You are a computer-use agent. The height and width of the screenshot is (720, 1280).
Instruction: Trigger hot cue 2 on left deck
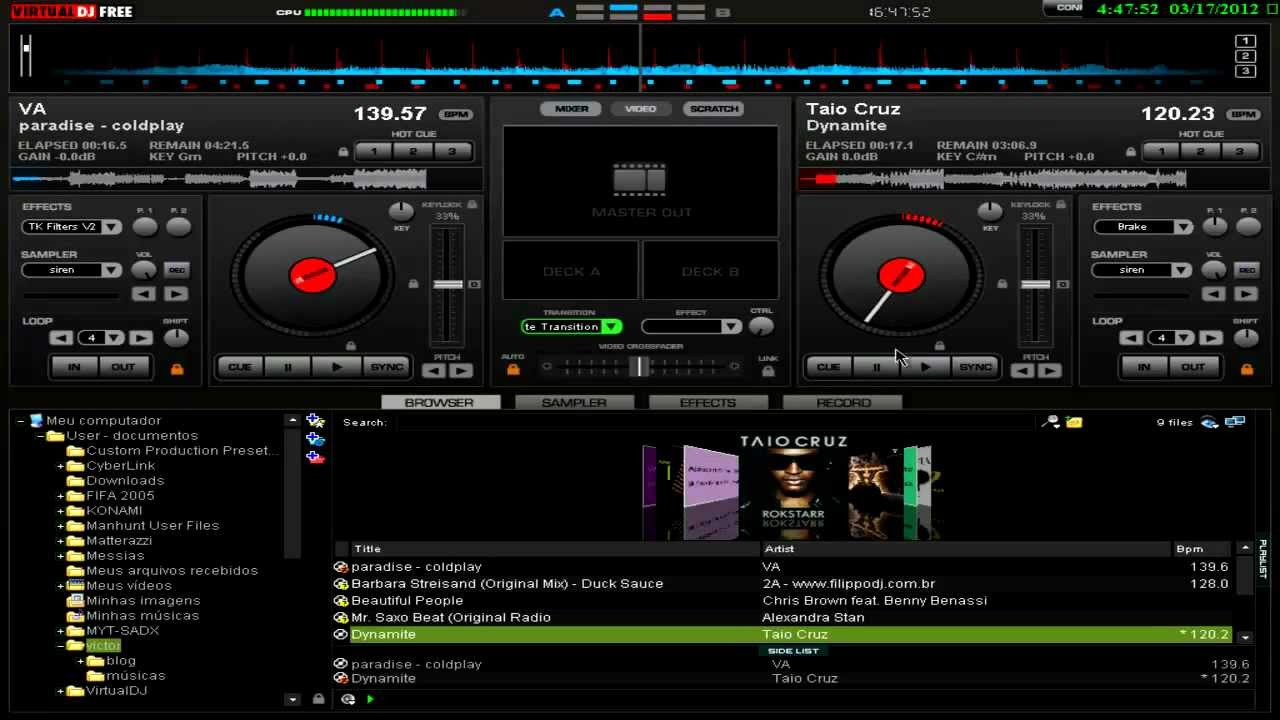[413, 152]
